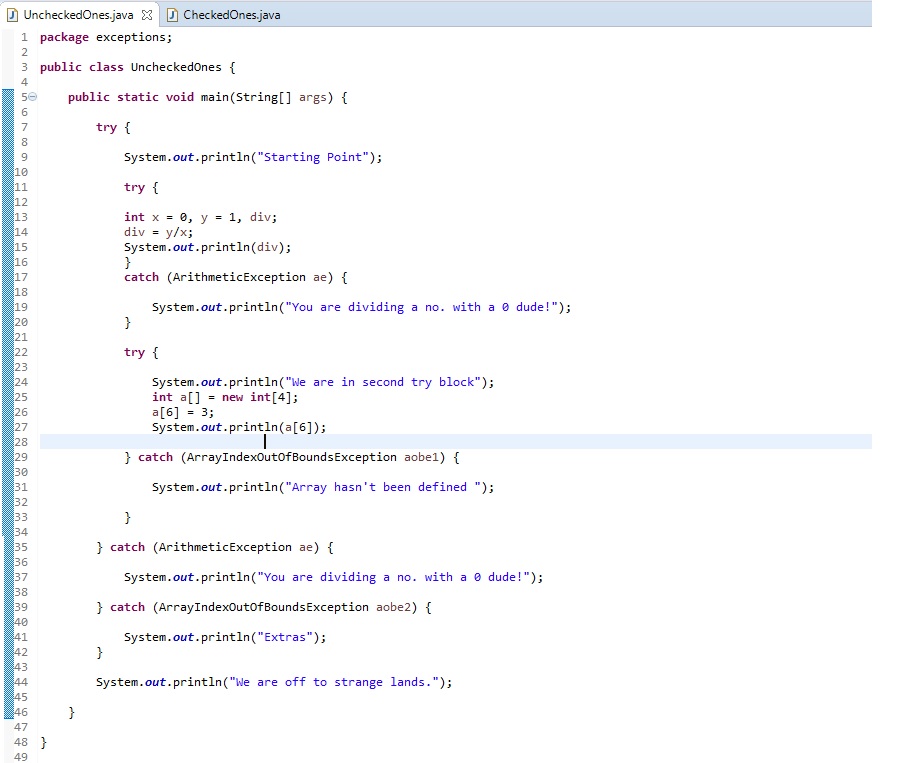Click the Java file icon on CheckedOnes.java tab
Image resolution: width=924 pixels, height=763 pixels.
[x=171, y=15]
